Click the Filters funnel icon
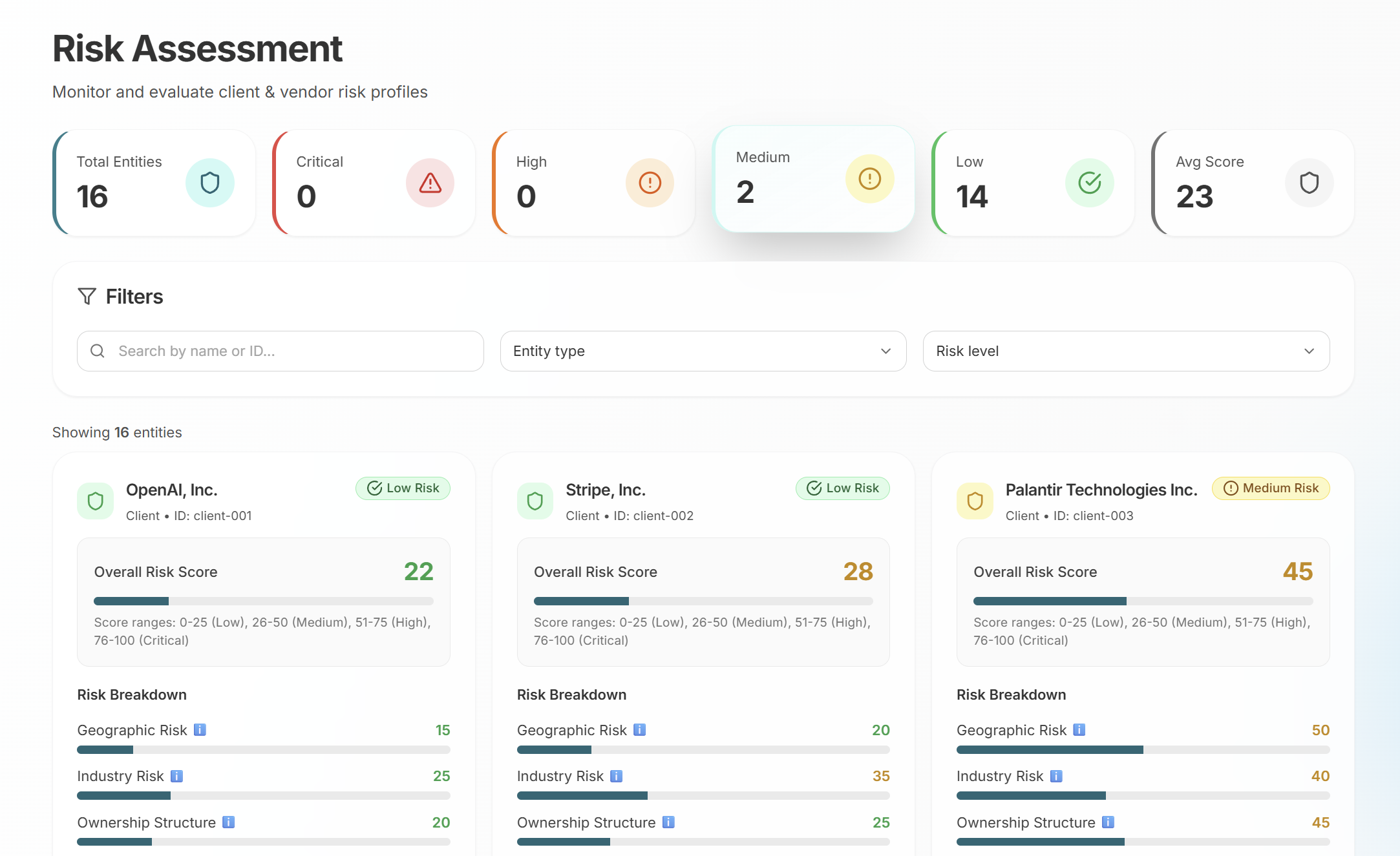Image resolution: width=1400 pixels, height=856 pixels. tap(87, 297)
